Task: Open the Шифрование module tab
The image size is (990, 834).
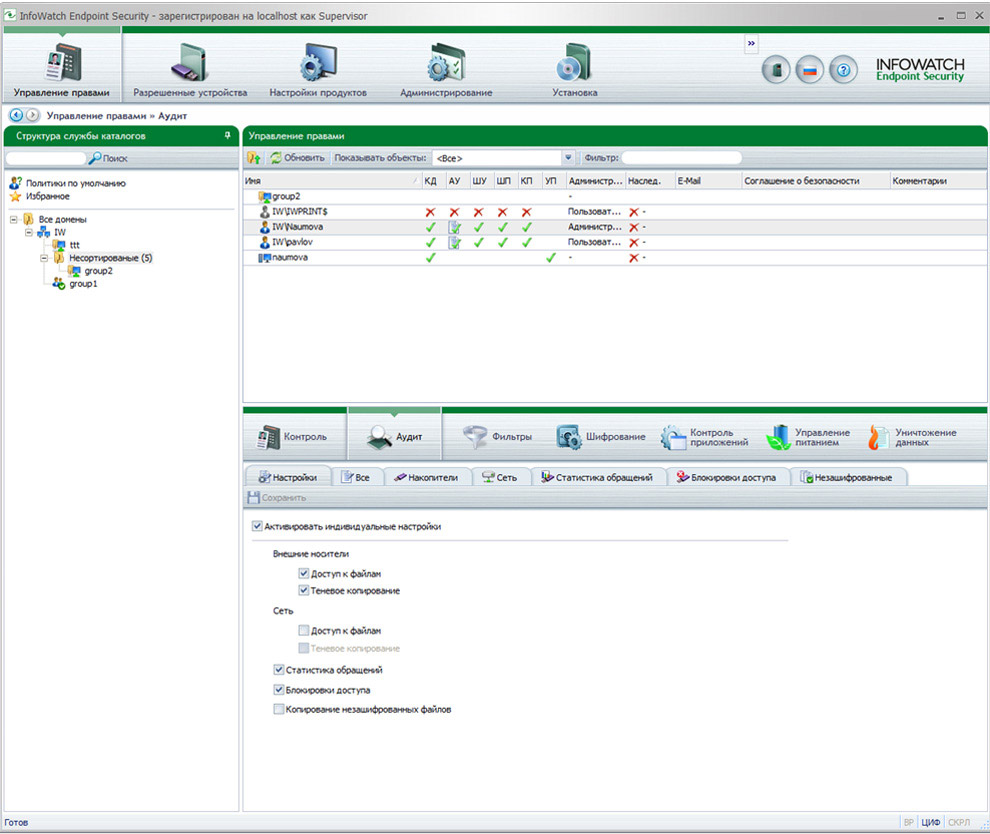Action: point(601,437)
